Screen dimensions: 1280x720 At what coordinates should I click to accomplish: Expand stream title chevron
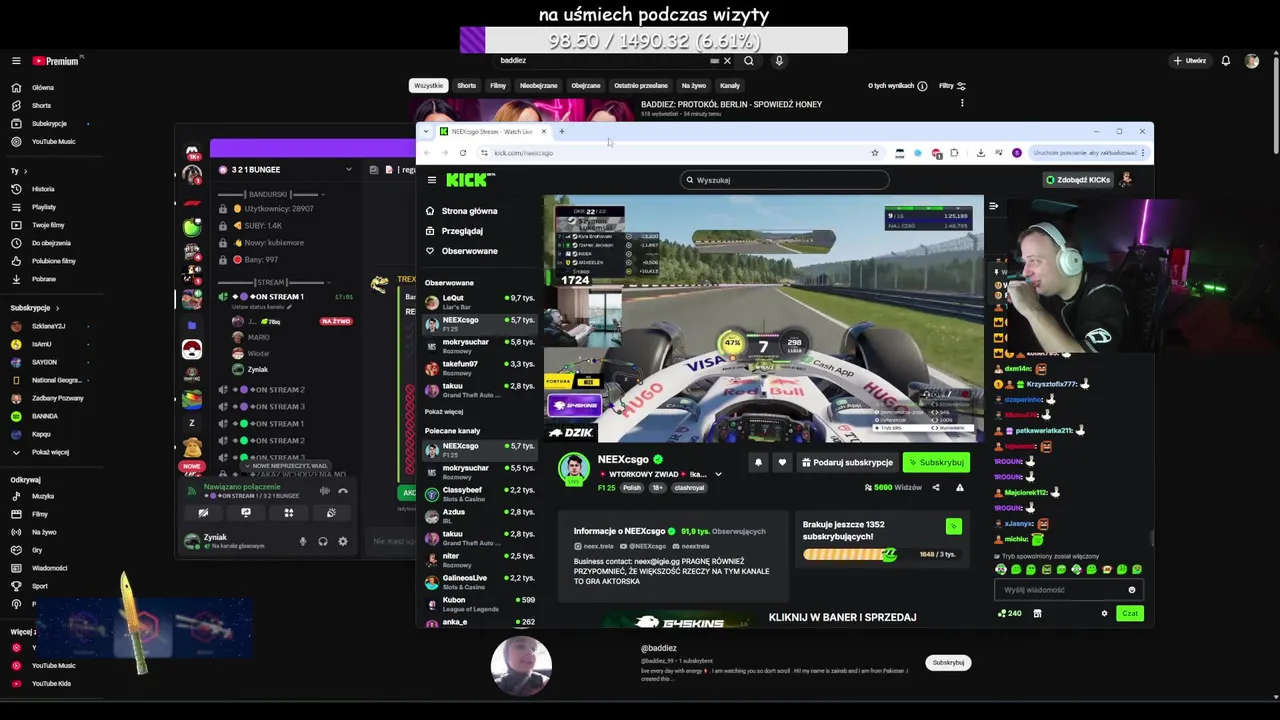pyautogui.click(x=718, y=474)
